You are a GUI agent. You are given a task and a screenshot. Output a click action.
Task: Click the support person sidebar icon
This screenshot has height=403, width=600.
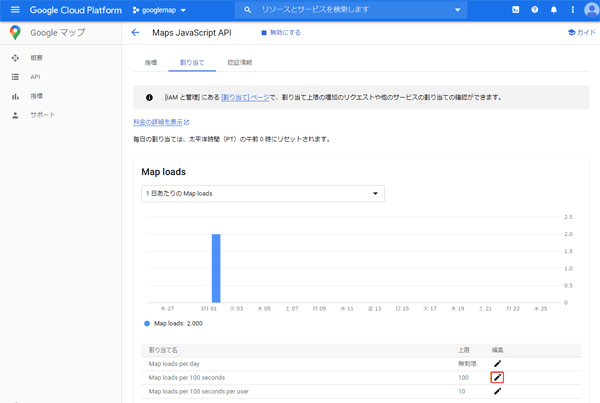tap(15, 115)
